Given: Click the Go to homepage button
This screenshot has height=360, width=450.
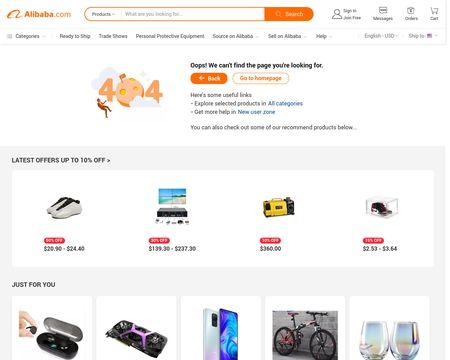Looking at the screenshot, I should coord(260,78).
